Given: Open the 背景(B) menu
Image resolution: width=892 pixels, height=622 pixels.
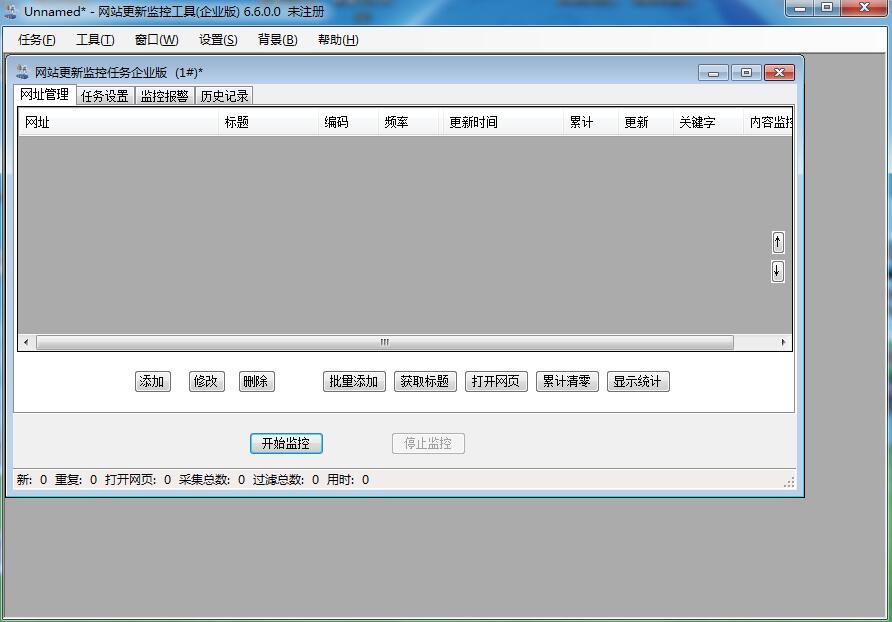Looking at the screenshot, I should click(277, 40).
